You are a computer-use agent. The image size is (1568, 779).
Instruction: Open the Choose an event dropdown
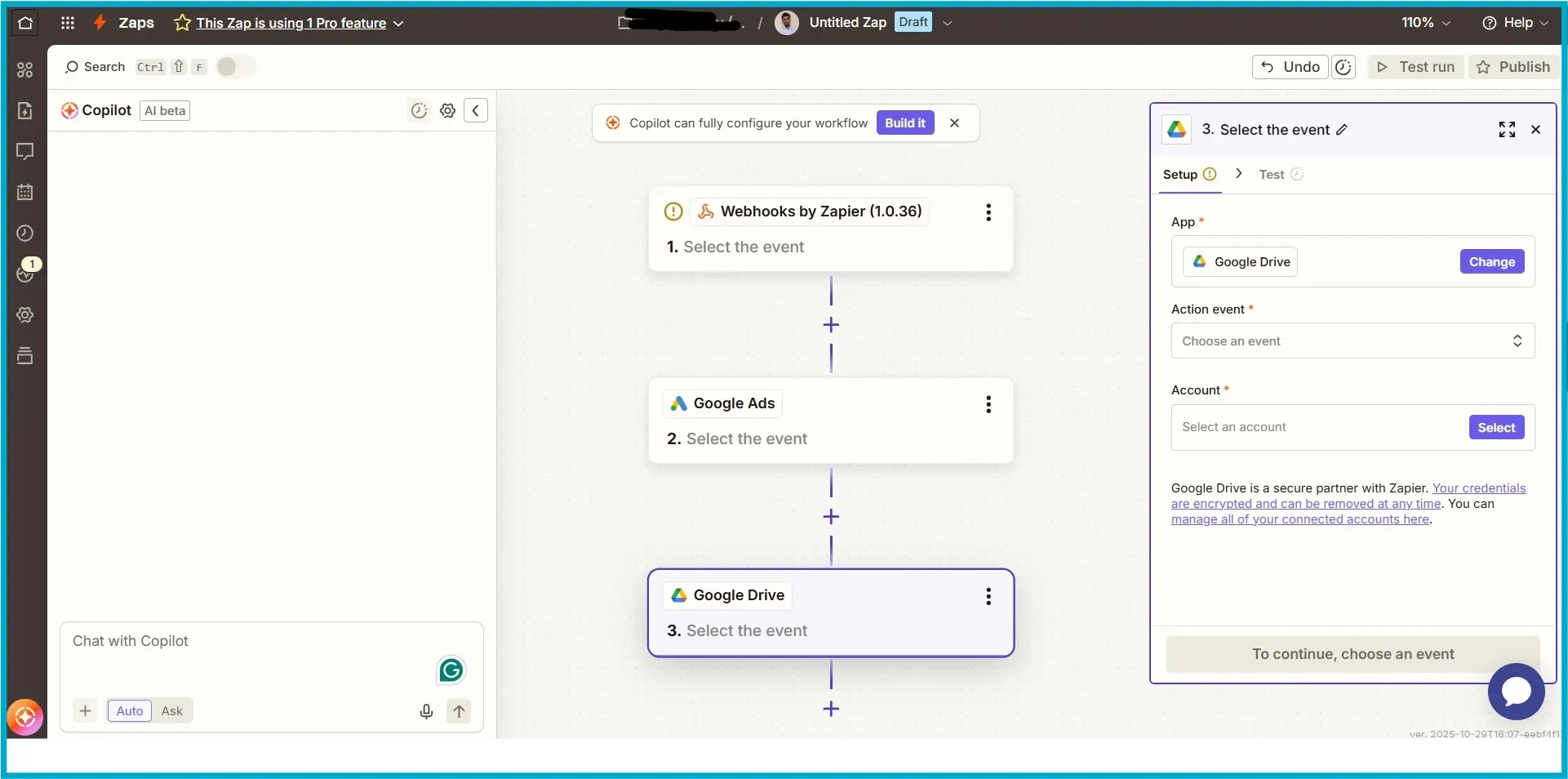click(x=1351, y=341)
